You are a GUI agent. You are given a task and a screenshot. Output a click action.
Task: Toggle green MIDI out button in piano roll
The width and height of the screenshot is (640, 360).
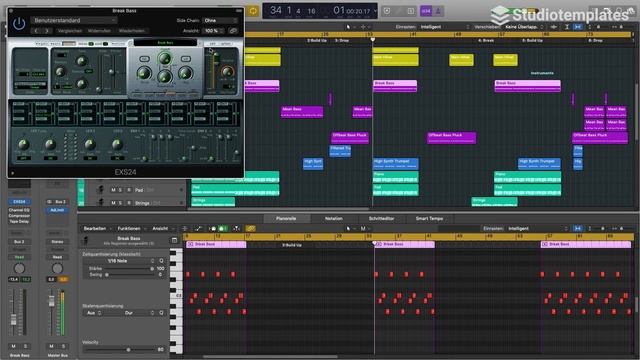(222, 229)
